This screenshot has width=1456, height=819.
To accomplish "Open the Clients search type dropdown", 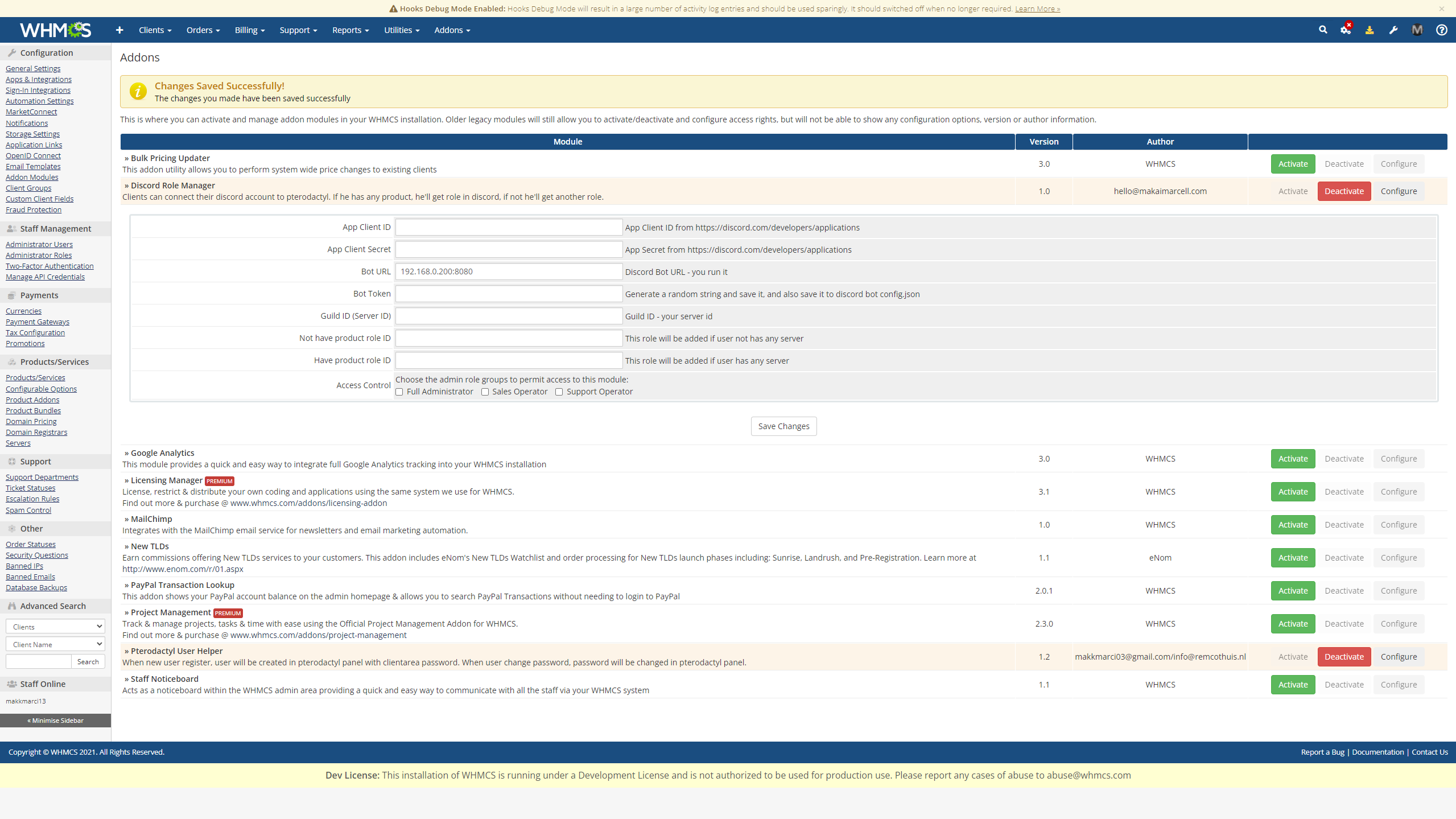I will (x=56, y=627).
